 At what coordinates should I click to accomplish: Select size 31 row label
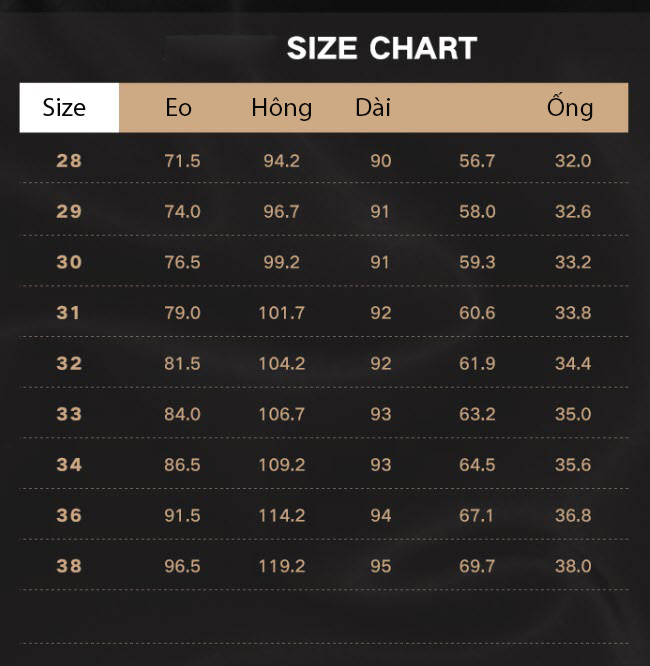pos(68,313)
